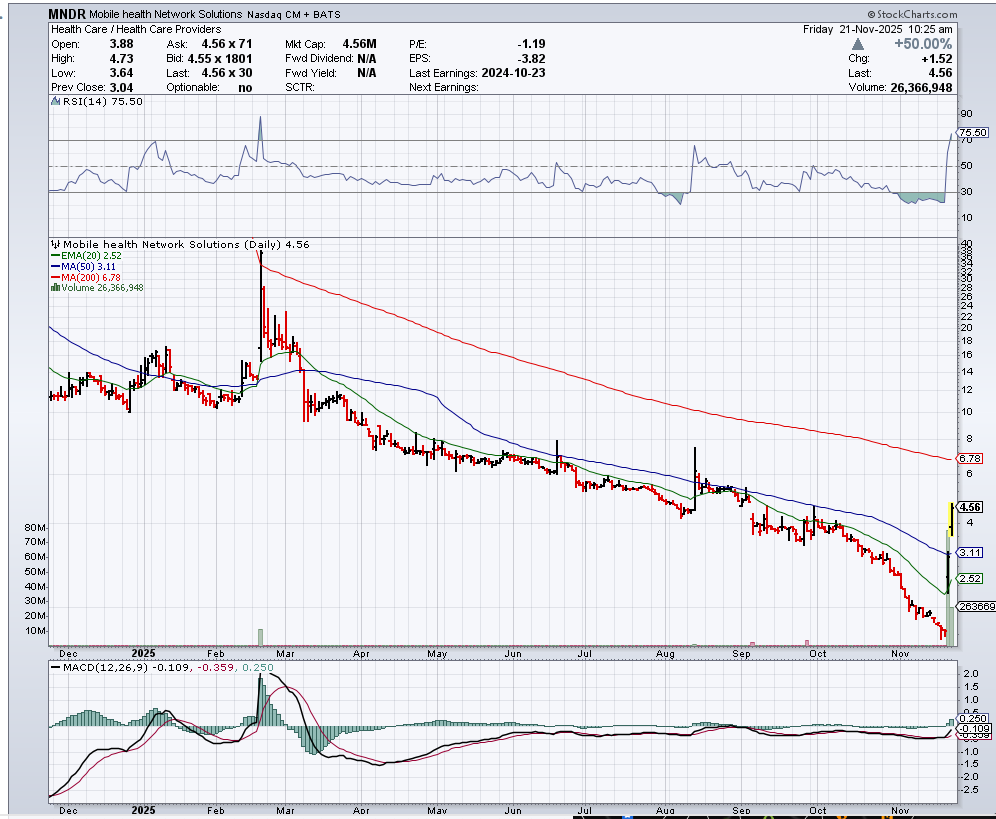Click the 3.11 MA(50) axis value tag
This screenshot has height=819, width=996.
[970, 552]
